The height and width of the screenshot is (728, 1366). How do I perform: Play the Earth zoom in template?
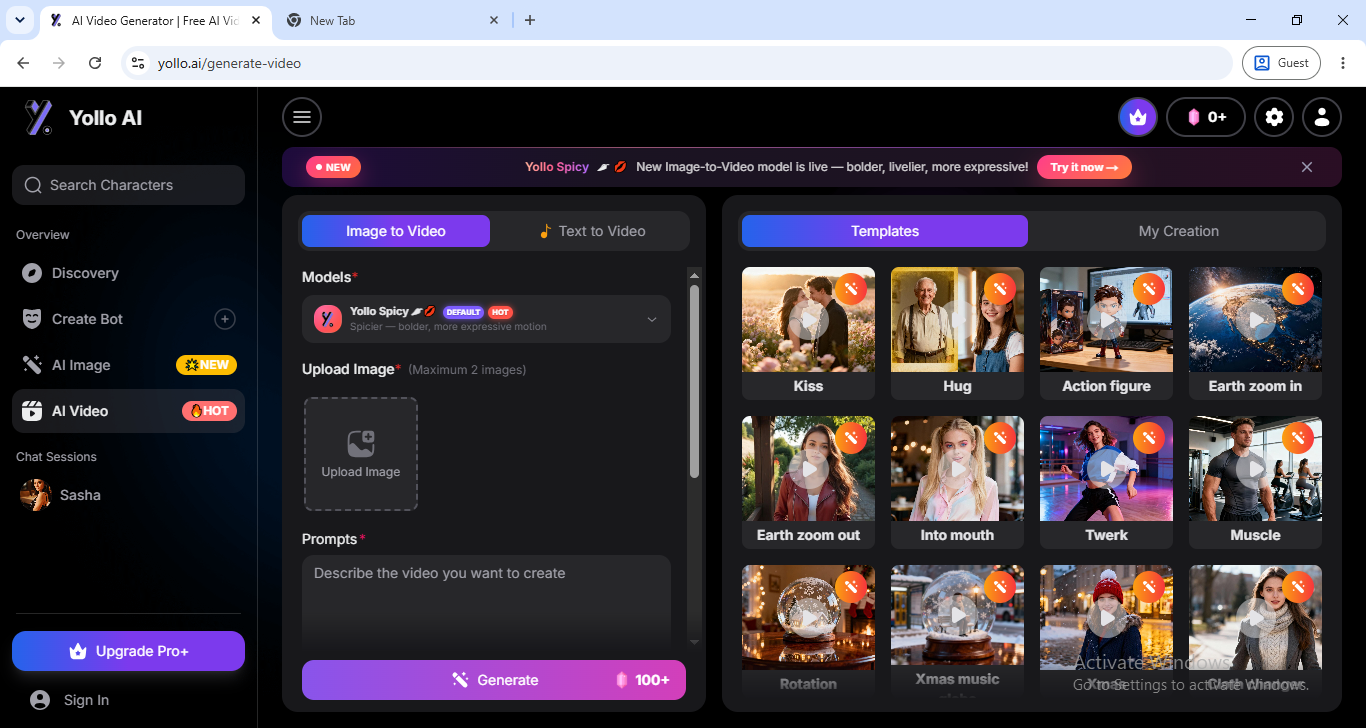1255,320
